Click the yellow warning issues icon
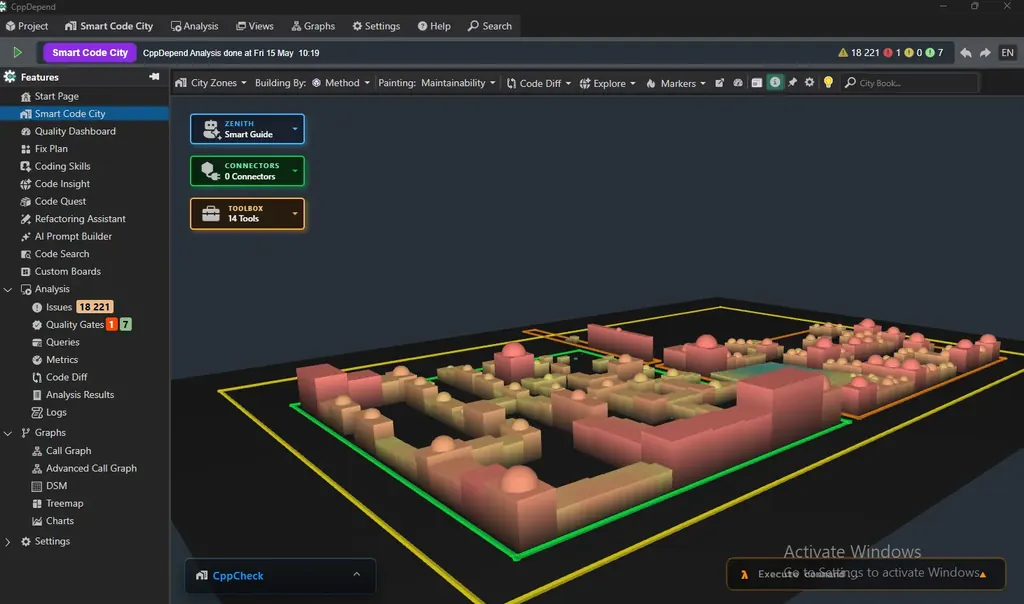 click(843, 53)
